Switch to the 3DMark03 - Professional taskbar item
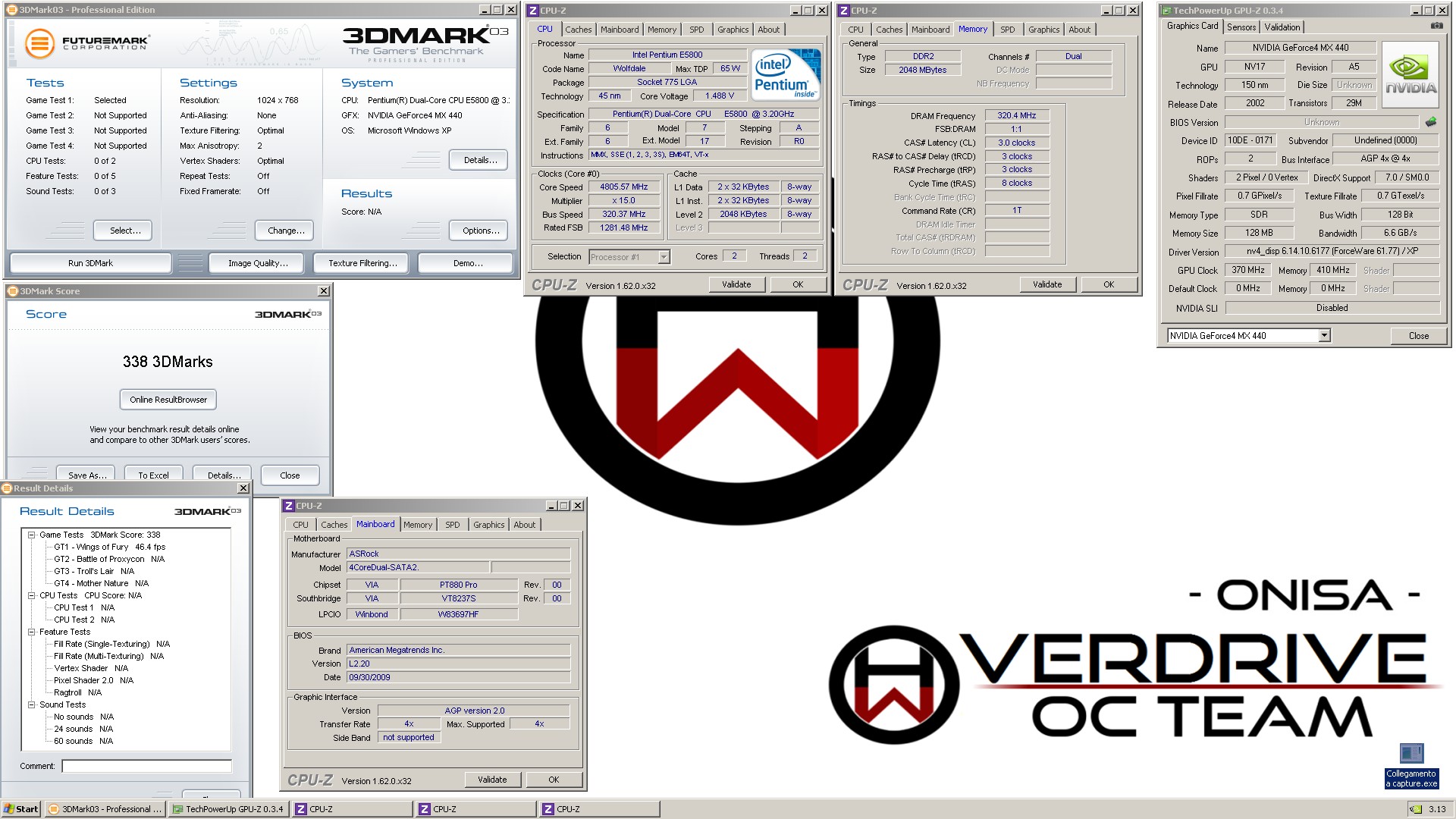 [105, 809]
